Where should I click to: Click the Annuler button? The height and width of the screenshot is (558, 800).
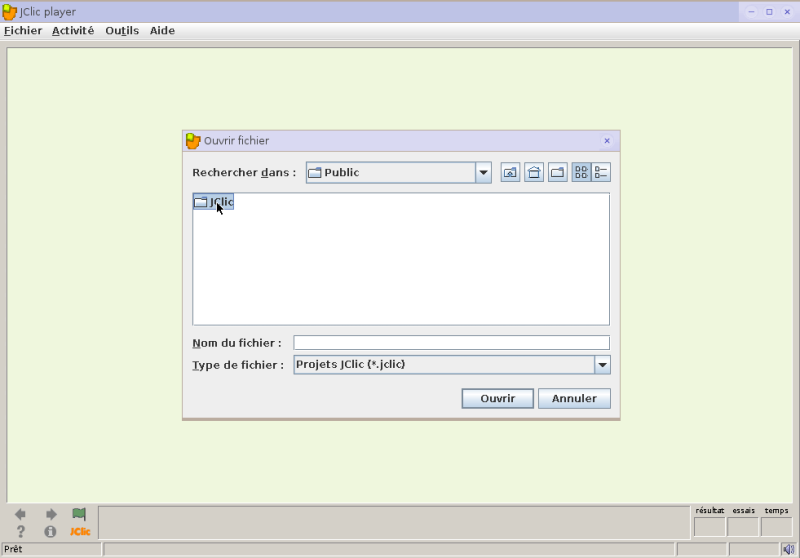click(x=574, y=398)
